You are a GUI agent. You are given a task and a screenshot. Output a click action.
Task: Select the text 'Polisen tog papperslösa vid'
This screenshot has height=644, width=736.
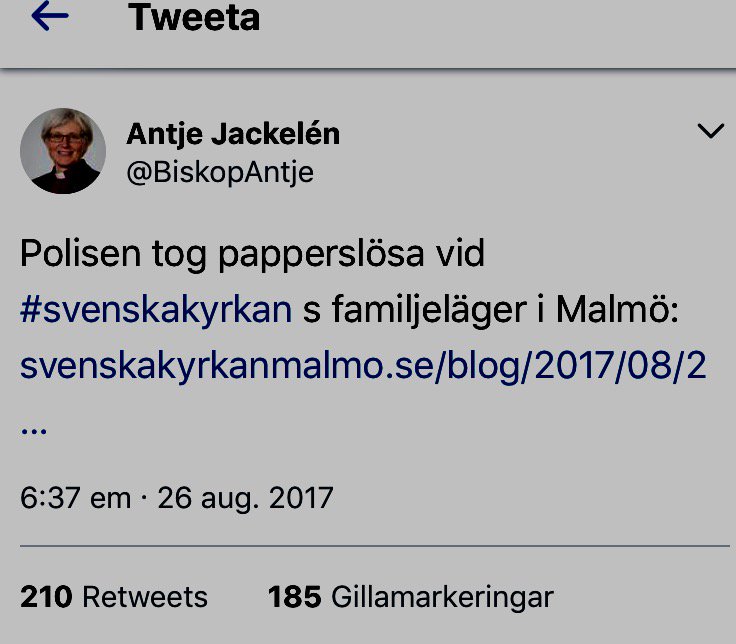(x=252, y=254)
